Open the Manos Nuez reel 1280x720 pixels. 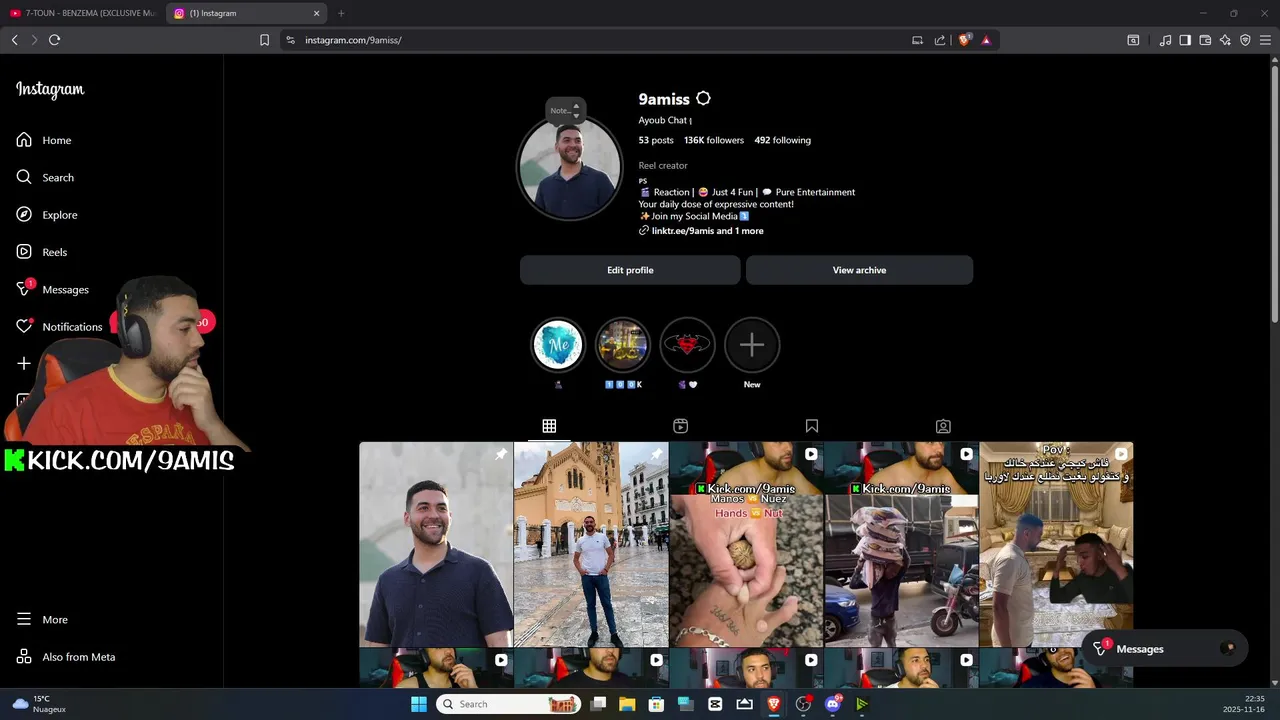coord(746,545)
